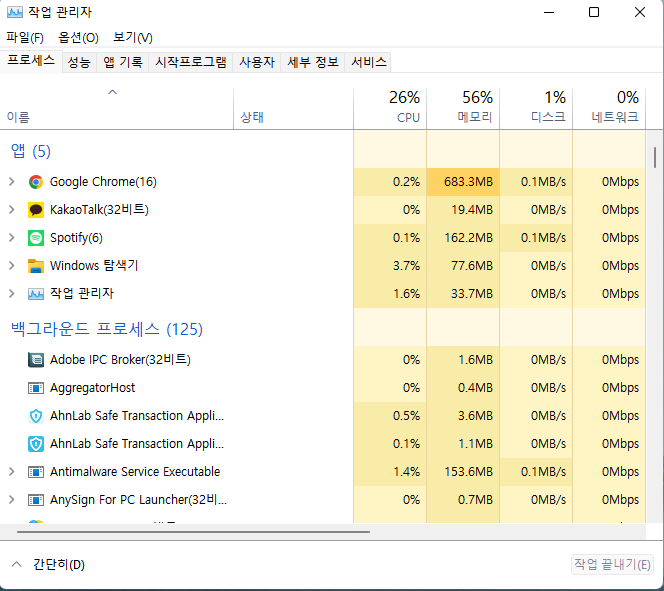Screen dimensions: 664x591
Task: Click the Windows 탐색기 folder icon
Action: click(x=36, y=266)
